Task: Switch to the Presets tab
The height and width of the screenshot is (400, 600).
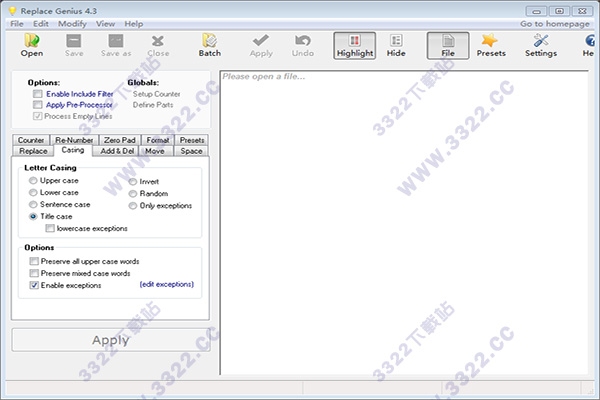Action: click(192, 140)
